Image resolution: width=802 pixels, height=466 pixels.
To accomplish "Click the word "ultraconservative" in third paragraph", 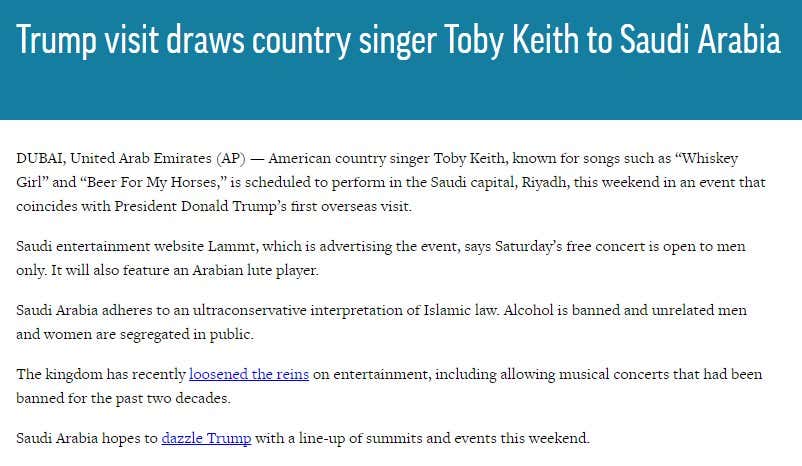I will pos(249,310).
